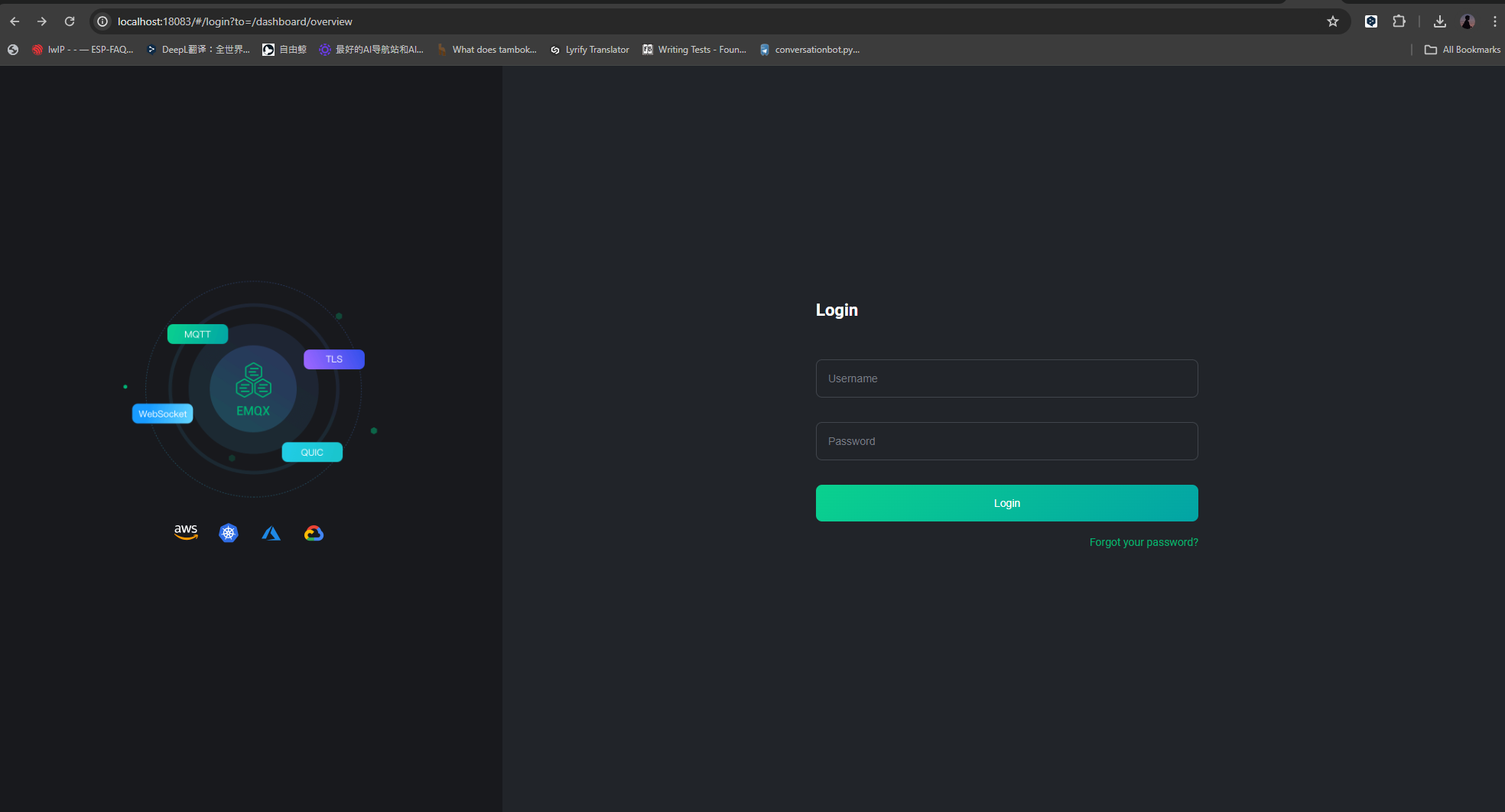
Task: Click Forgot your password link
Action: coord(1143,542)
